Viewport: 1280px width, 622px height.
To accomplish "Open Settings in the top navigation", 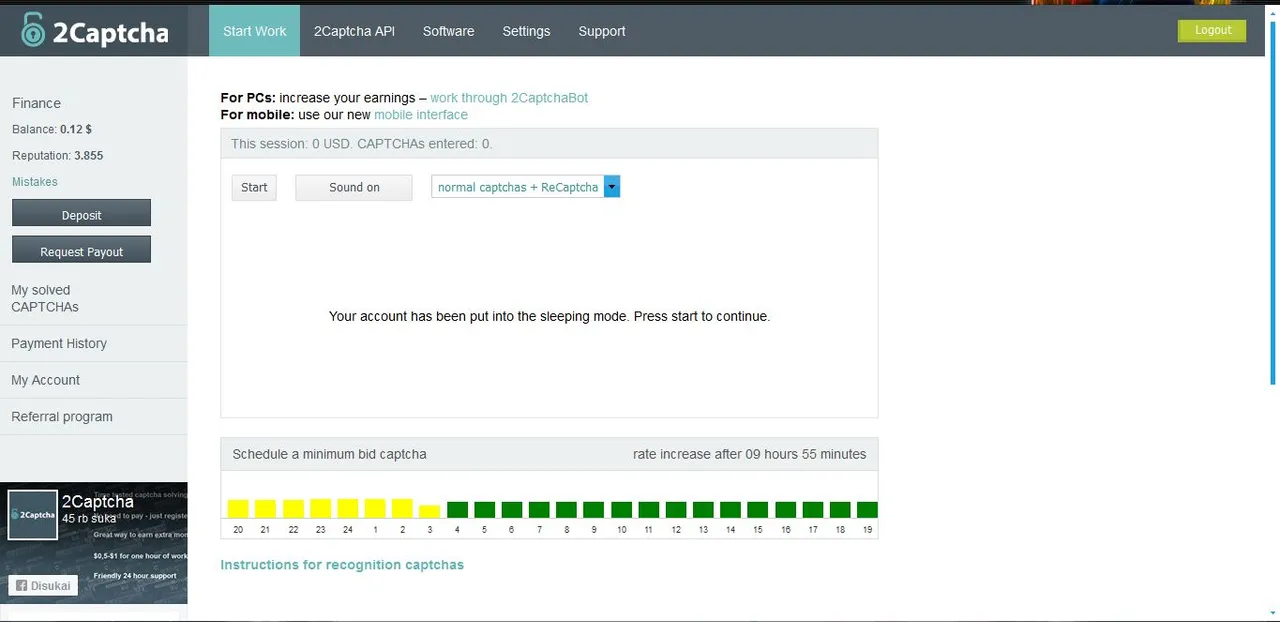I will (526, 31).
